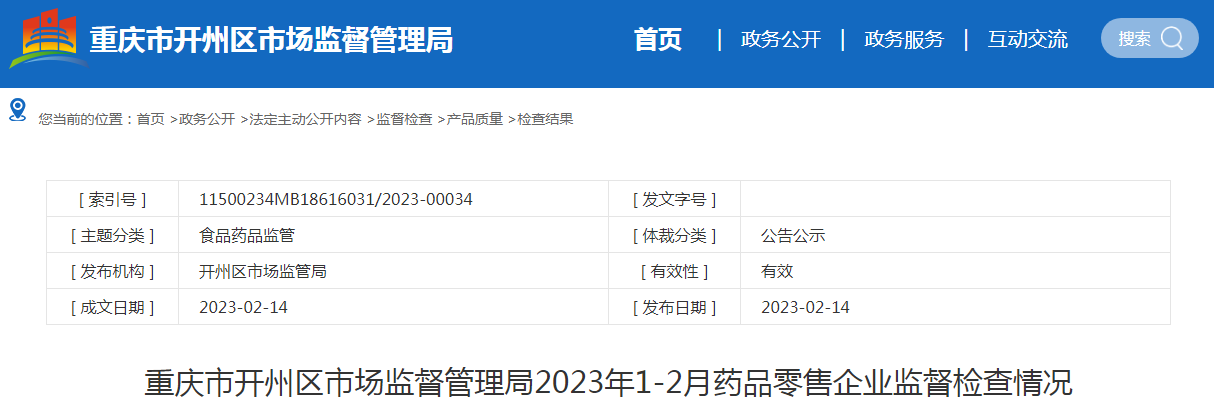Screen dimensions: 1214x414
Task: Open 监督检查 breadcrumb link
Action: [404, 119]
